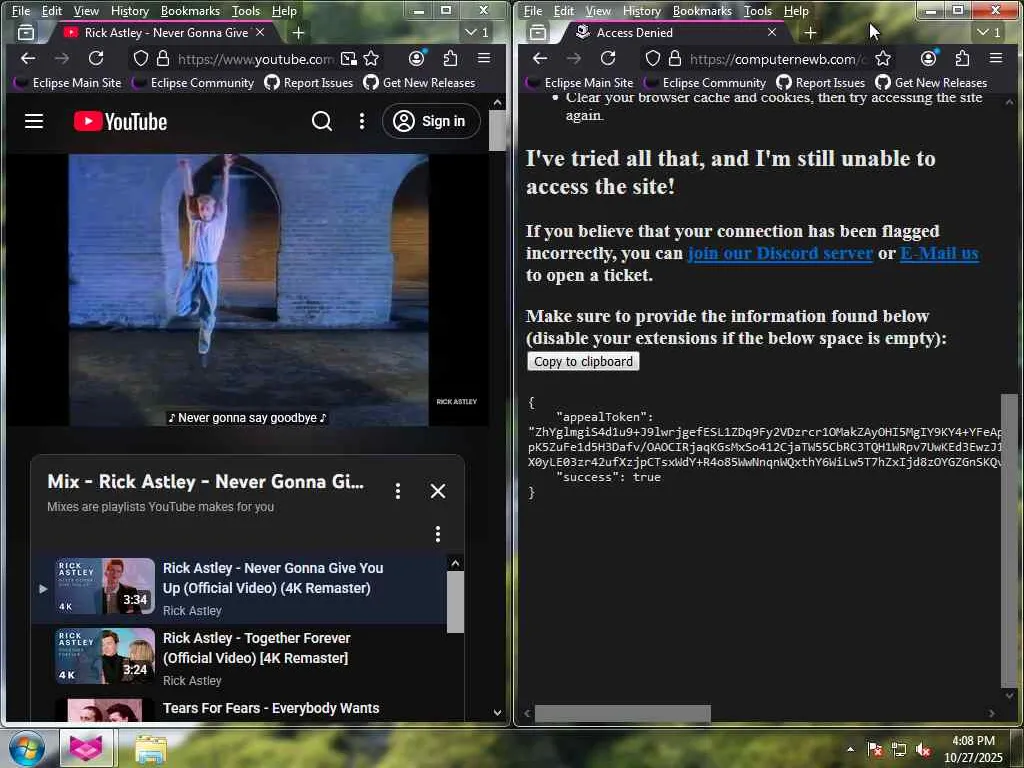Open extensions puzzle icon in right browser window
Screen dimensions: 1024x768
point(963,59)
